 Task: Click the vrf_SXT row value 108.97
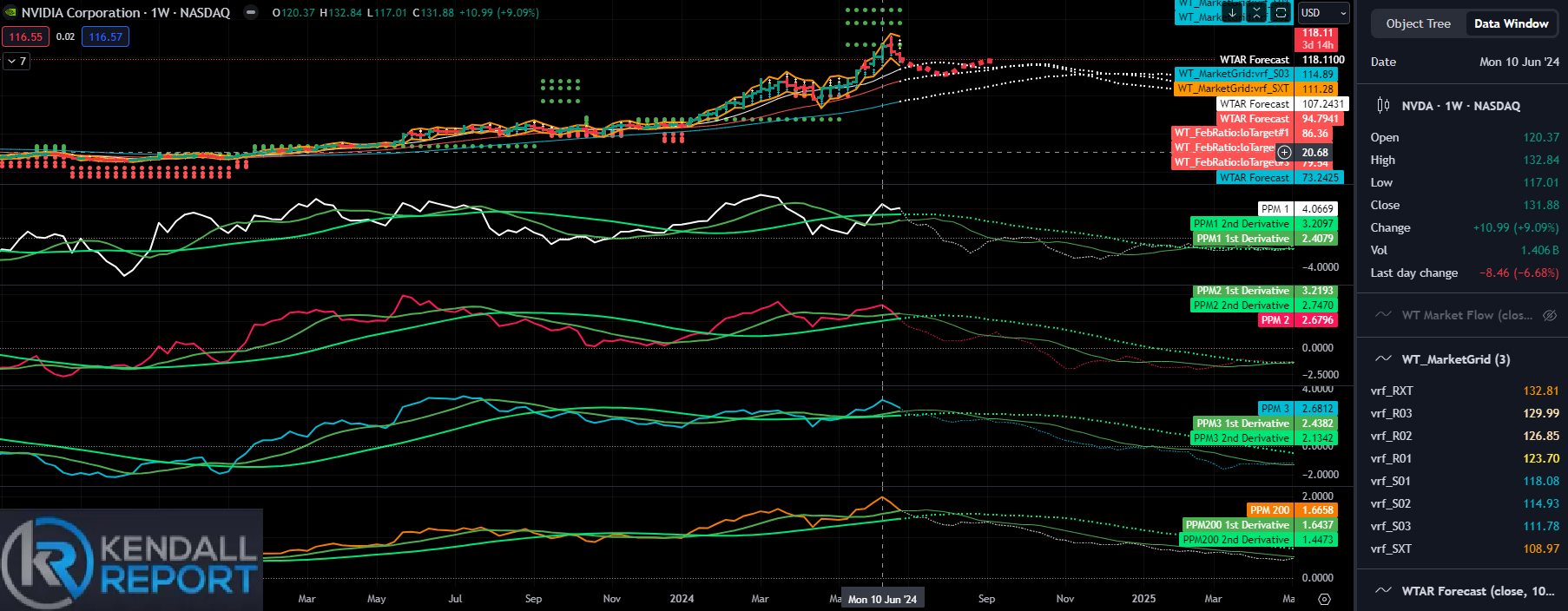(1541, 549)
